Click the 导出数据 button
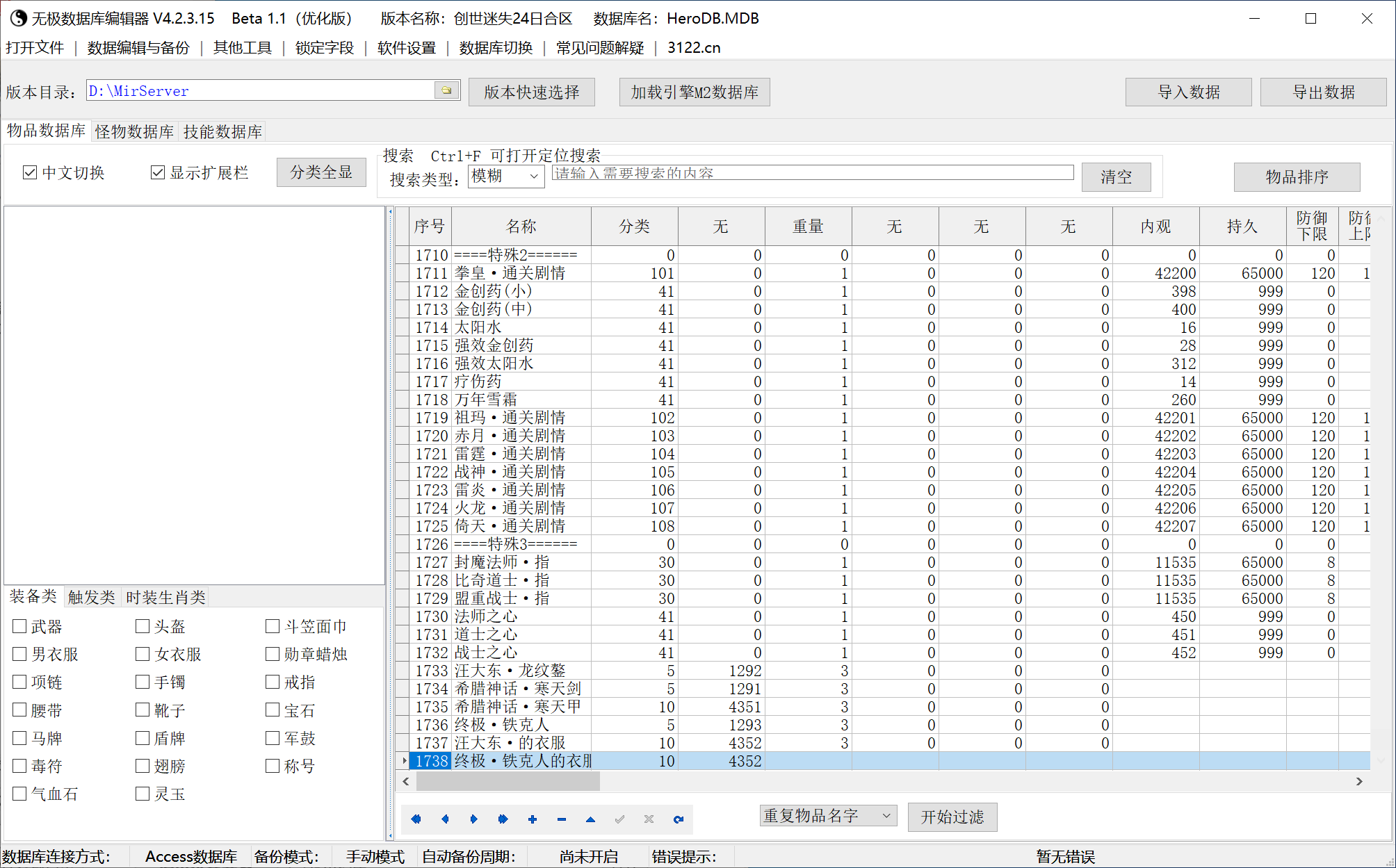1396x868 pixels. [x=1324, y=92]
